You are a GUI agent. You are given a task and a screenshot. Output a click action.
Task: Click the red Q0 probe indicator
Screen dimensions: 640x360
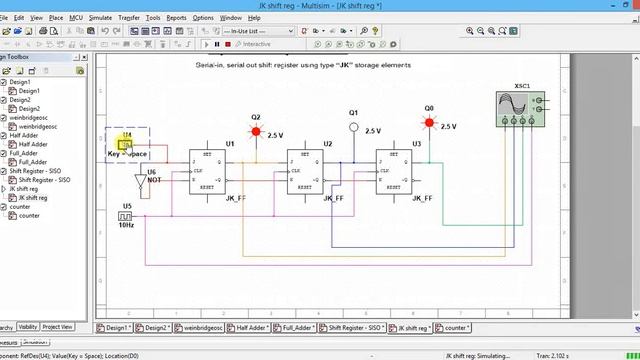click(429, 122)
